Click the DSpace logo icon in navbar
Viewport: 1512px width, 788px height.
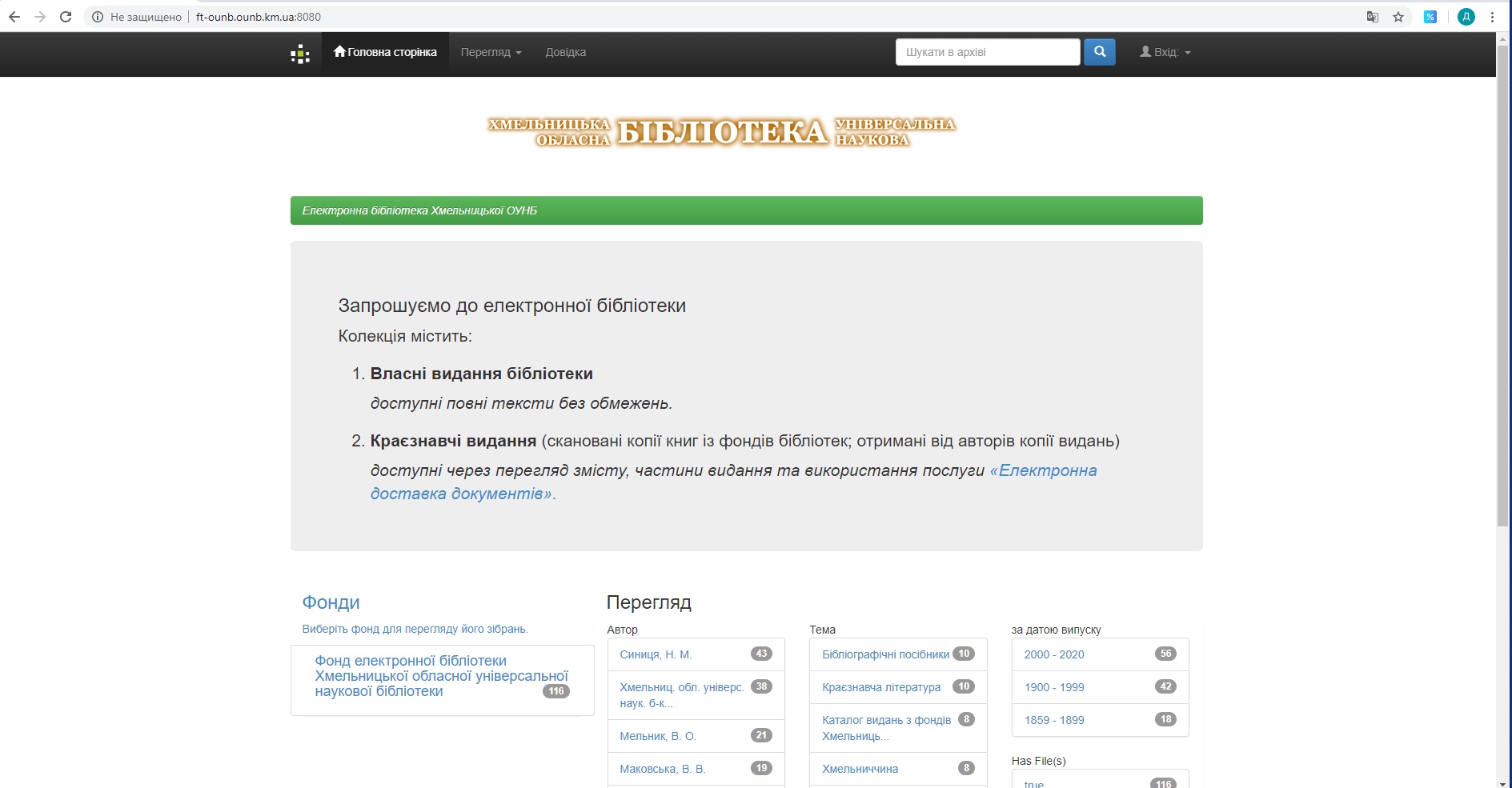point(300,54)
